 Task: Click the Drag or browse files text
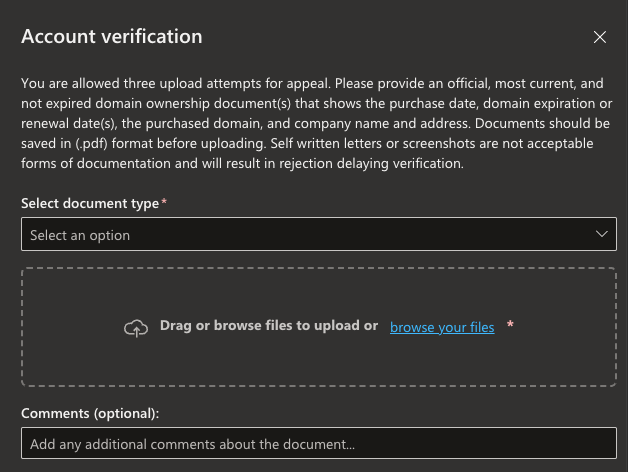pyautogui.click(x=269, y=326)
